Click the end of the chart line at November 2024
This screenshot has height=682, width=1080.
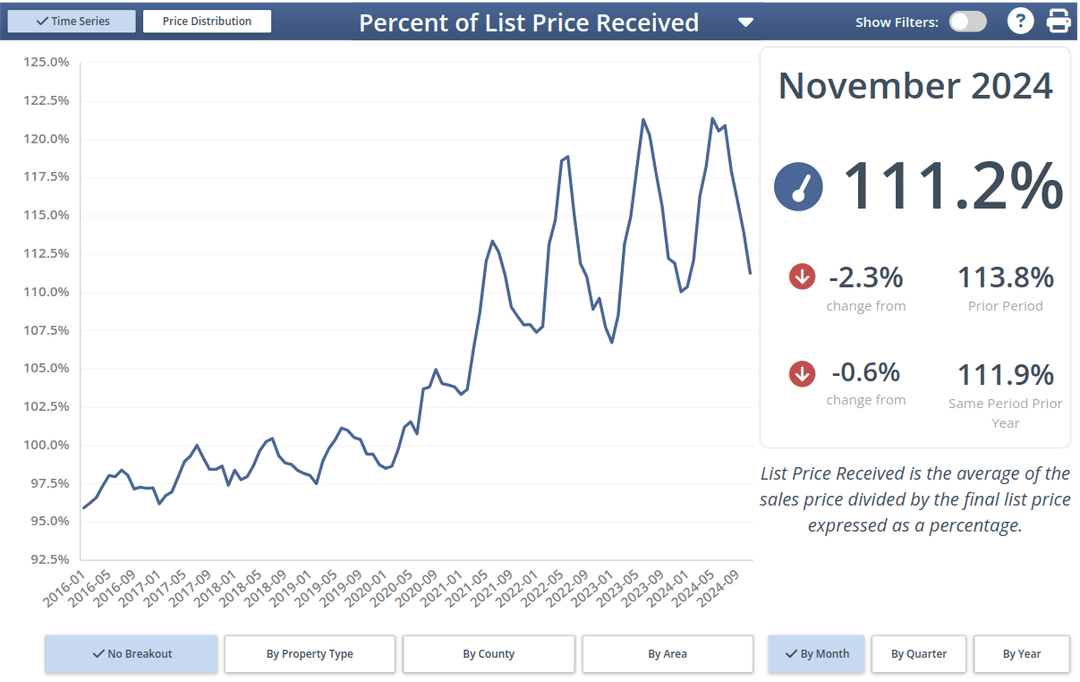pos(750,272)
